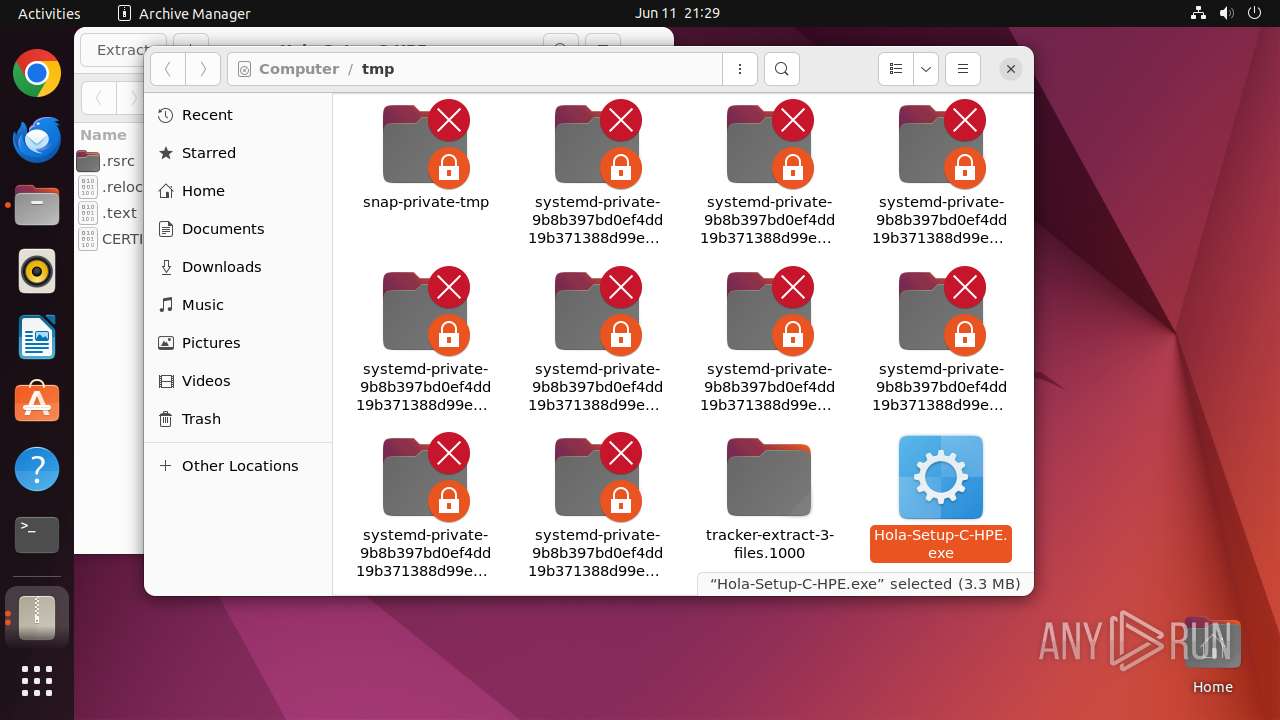
Task: Open Files app from dock
Action: (37, 205)
